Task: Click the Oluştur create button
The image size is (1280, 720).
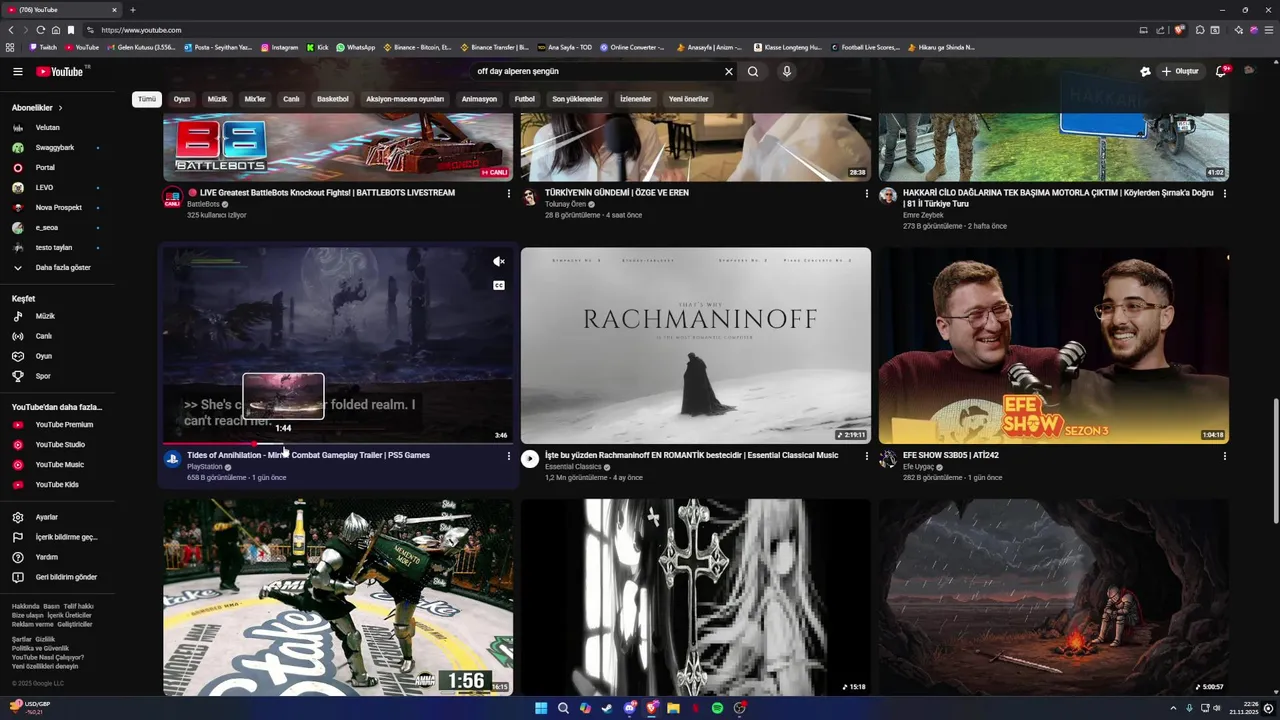Action: point(1180,71)
